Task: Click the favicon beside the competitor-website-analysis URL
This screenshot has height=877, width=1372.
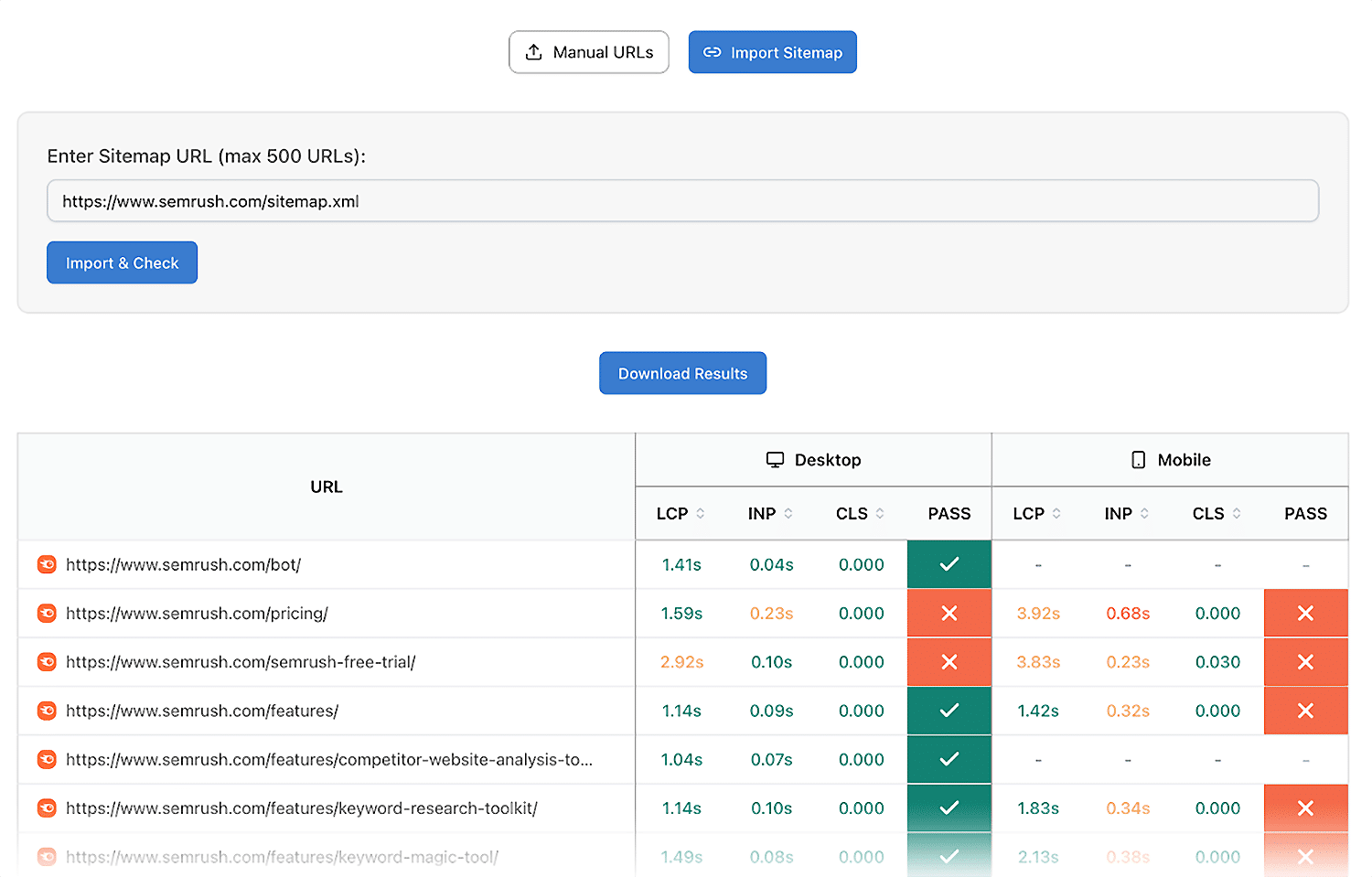Action: pos(47,759)
